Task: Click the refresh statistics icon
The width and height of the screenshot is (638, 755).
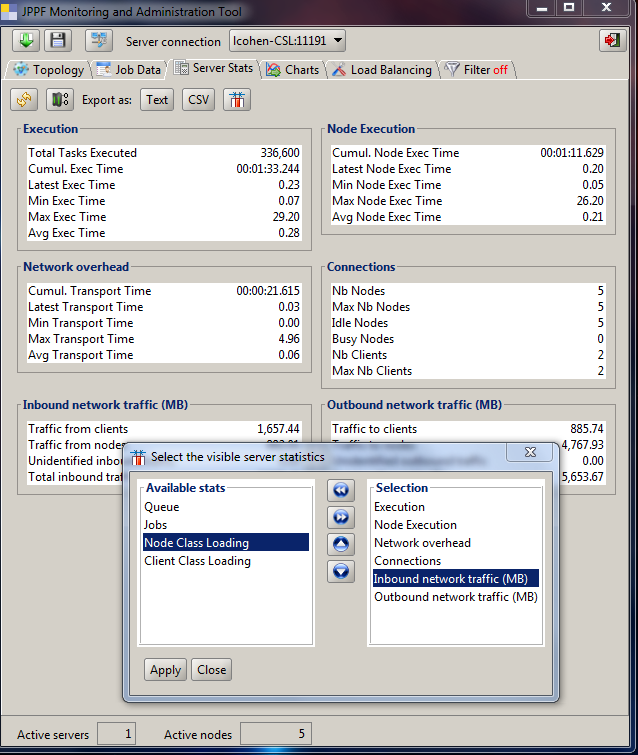Action: point(25,100)
